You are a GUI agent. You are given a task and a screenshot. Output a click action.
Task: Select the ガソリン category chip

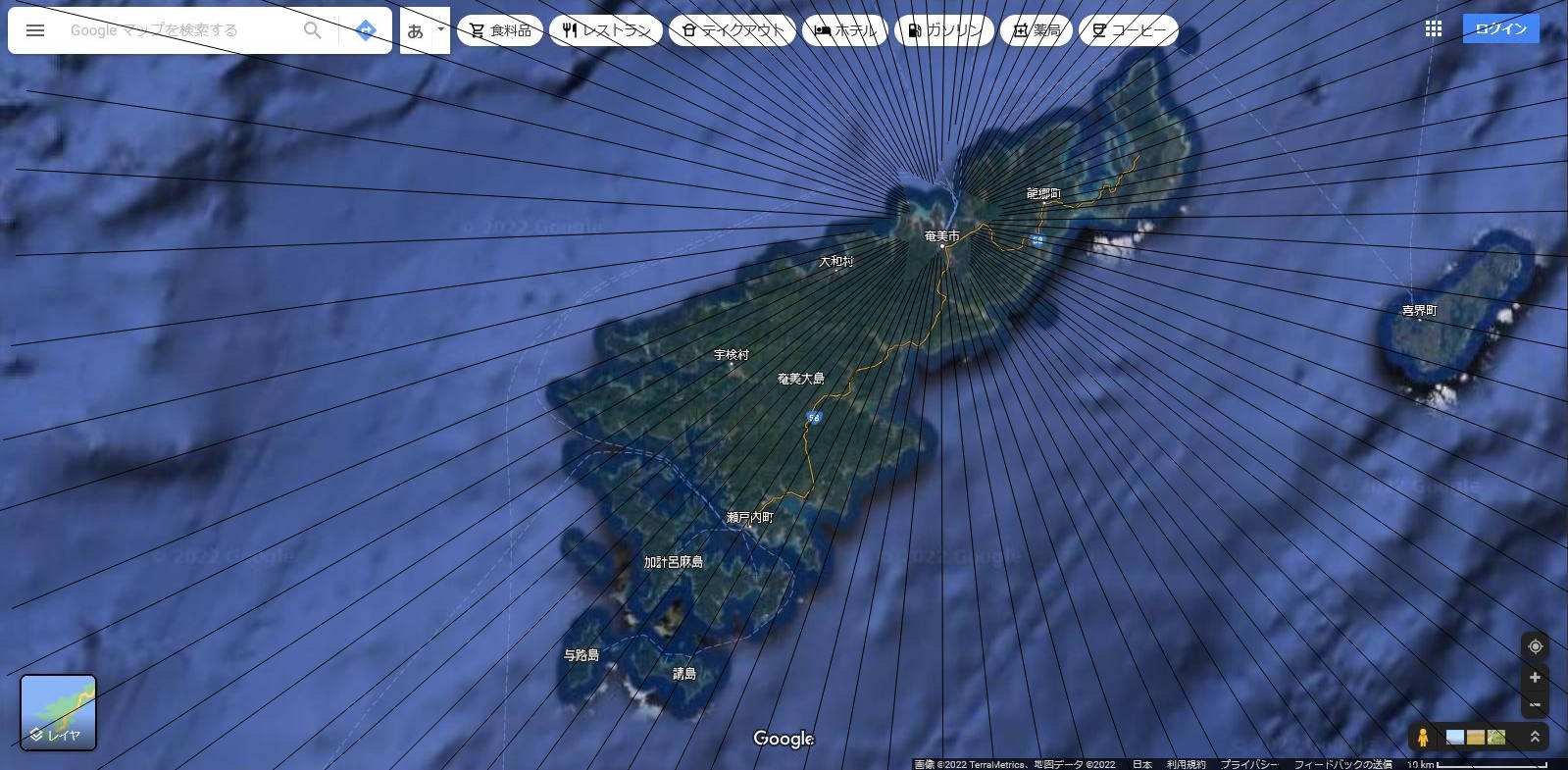pyautogui.click(x=944, y=30)
